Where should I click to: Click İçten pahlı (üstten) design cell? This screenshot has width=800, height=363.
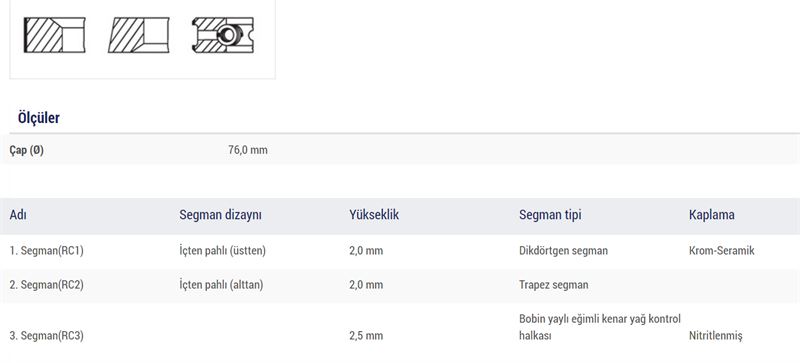click(222, 251)
